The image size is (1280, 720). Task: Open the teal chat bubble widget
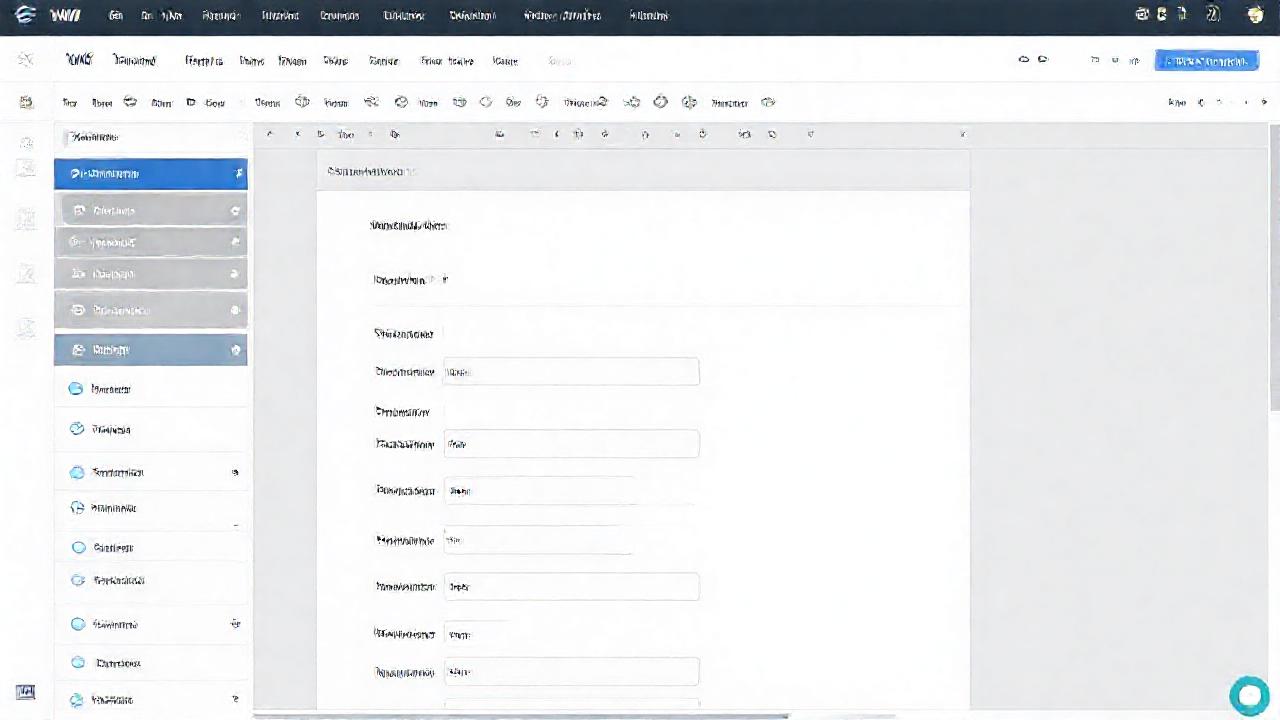pos(1248,696)
